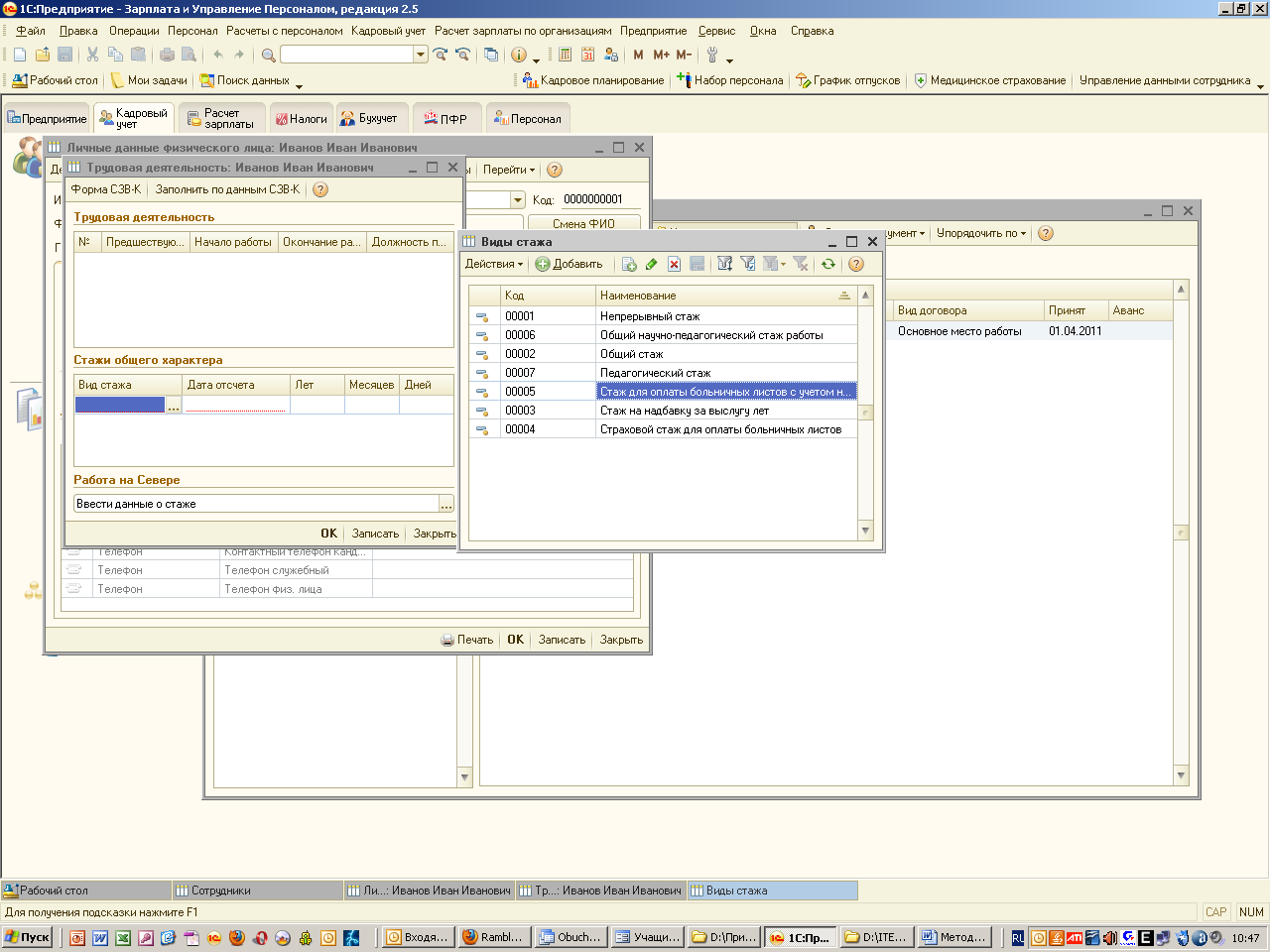Image resolution: width=1270 pixels, height=952 pixels.
Task: Open the calendar icon in main toolbar
Action: (587, 55)
